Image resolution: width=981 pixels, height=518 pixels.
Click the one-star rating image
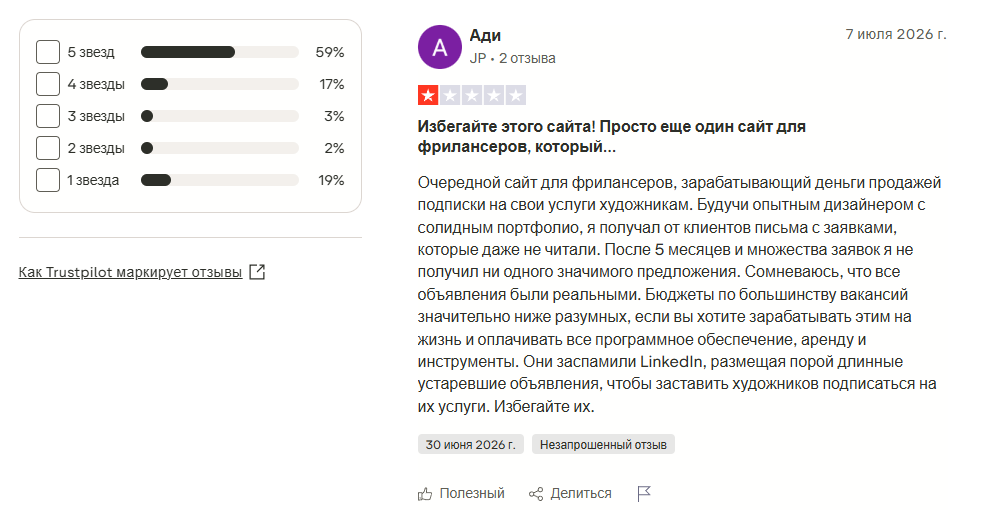point(472,95)
